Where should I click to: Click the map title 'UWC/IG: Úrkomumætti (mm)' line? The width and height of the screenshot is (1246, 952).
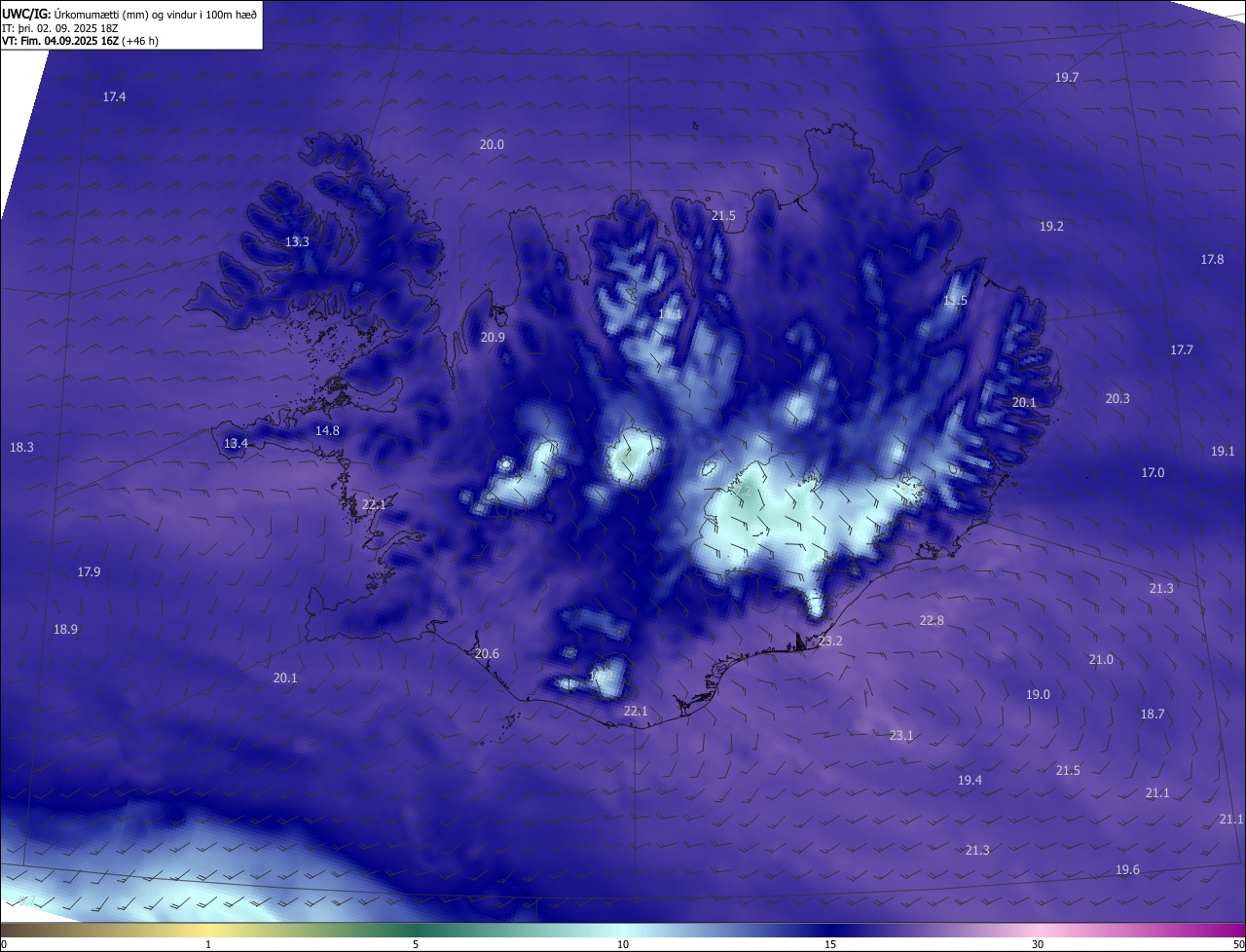coord(129,14)
